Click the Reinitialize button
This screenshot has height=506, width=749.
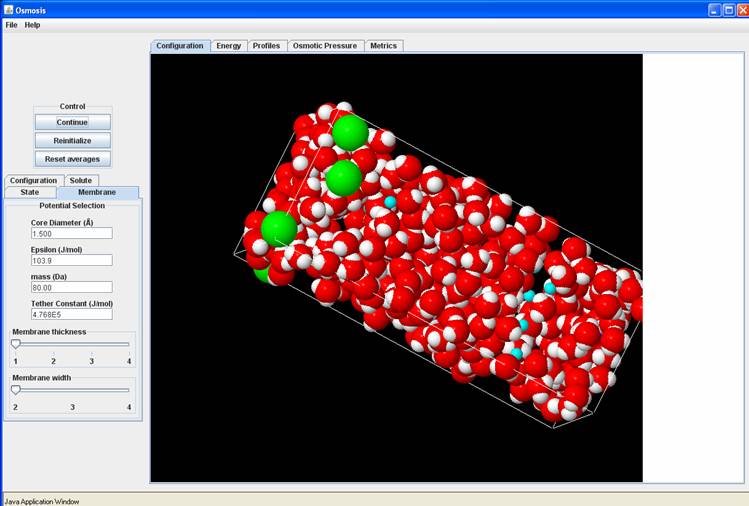click(72, 140)
